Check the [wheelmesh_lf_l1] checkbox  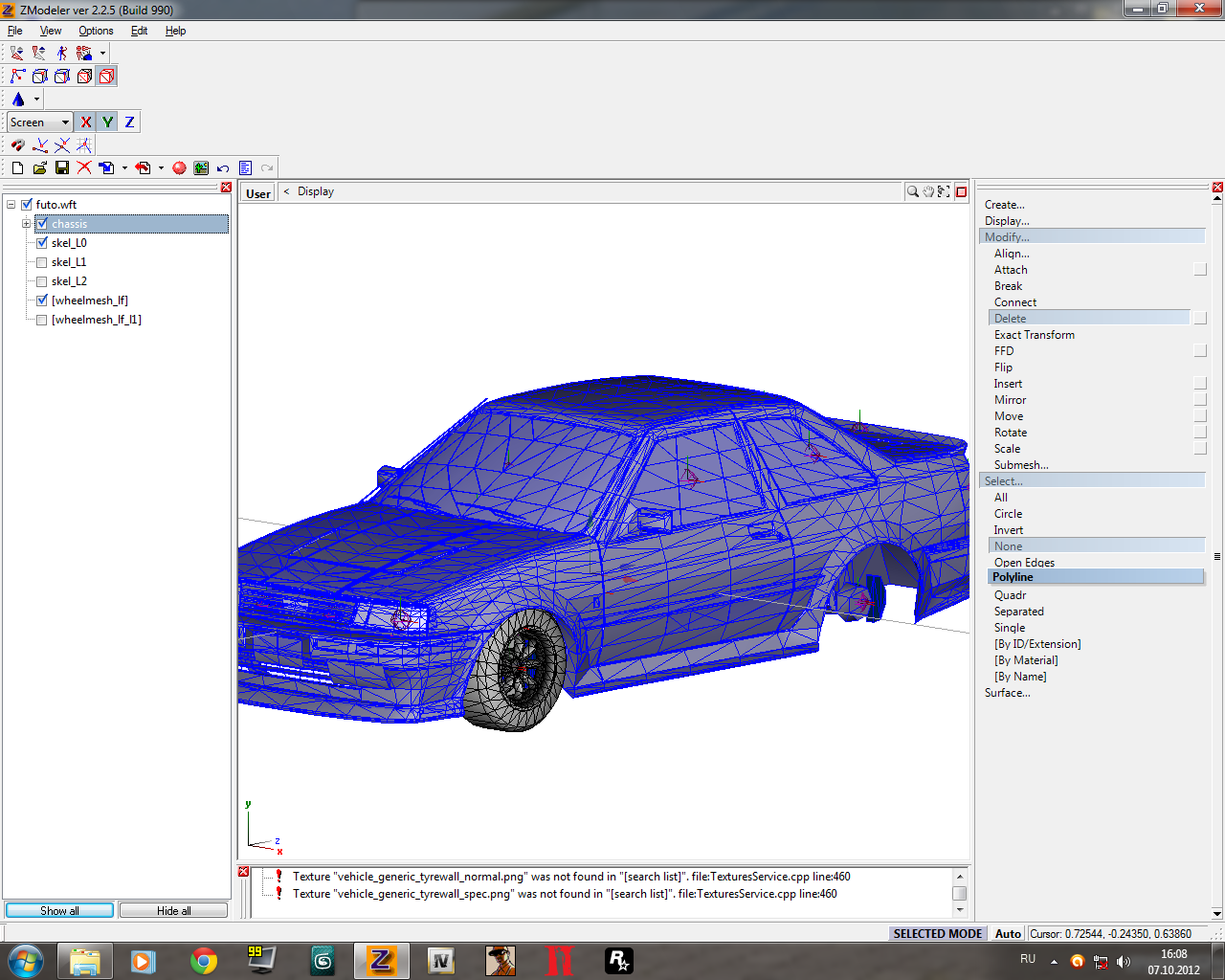point(42,319)
